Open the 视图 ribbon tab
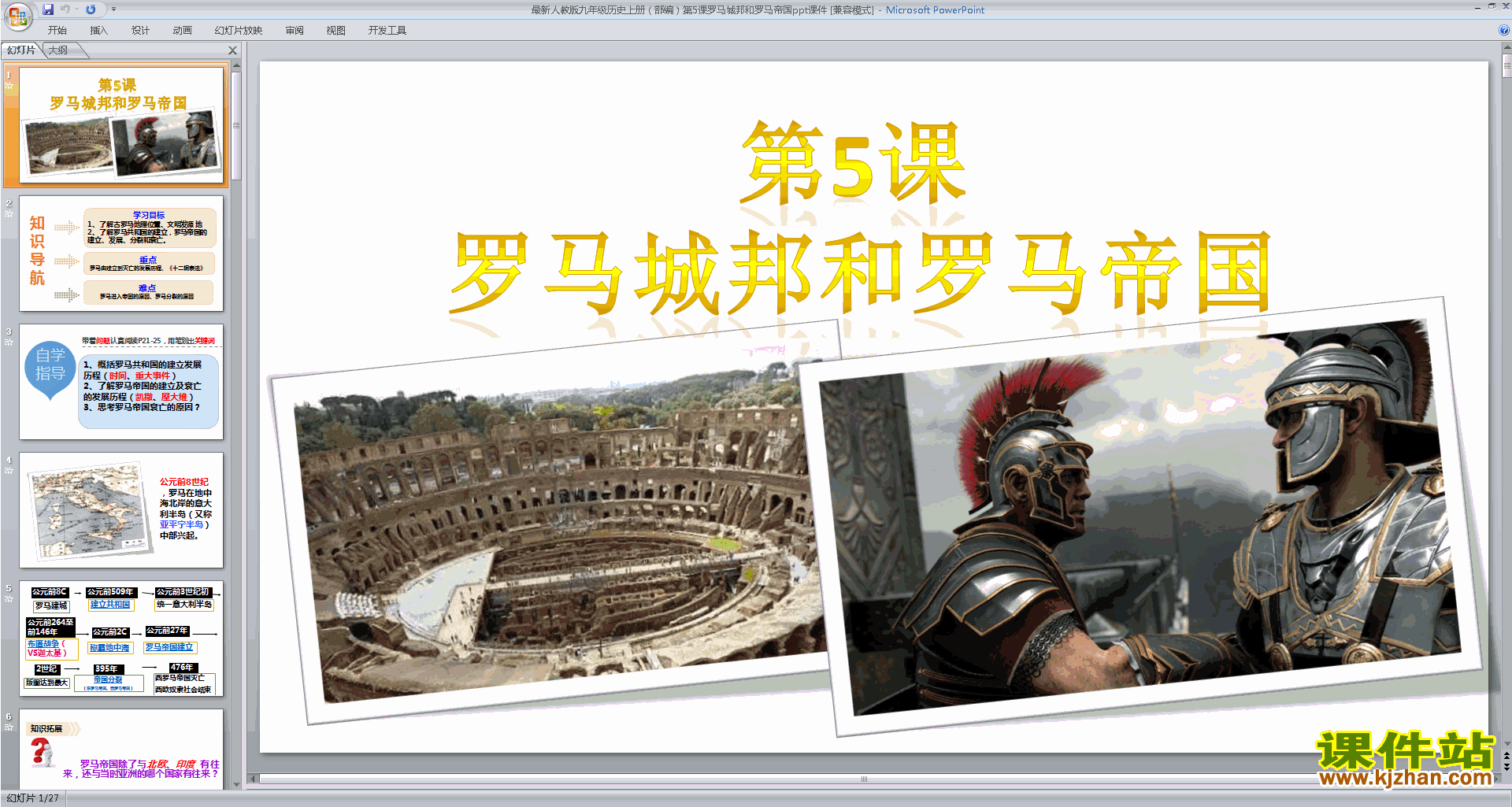Screen dimensions: 1512x807 [336, 31]
